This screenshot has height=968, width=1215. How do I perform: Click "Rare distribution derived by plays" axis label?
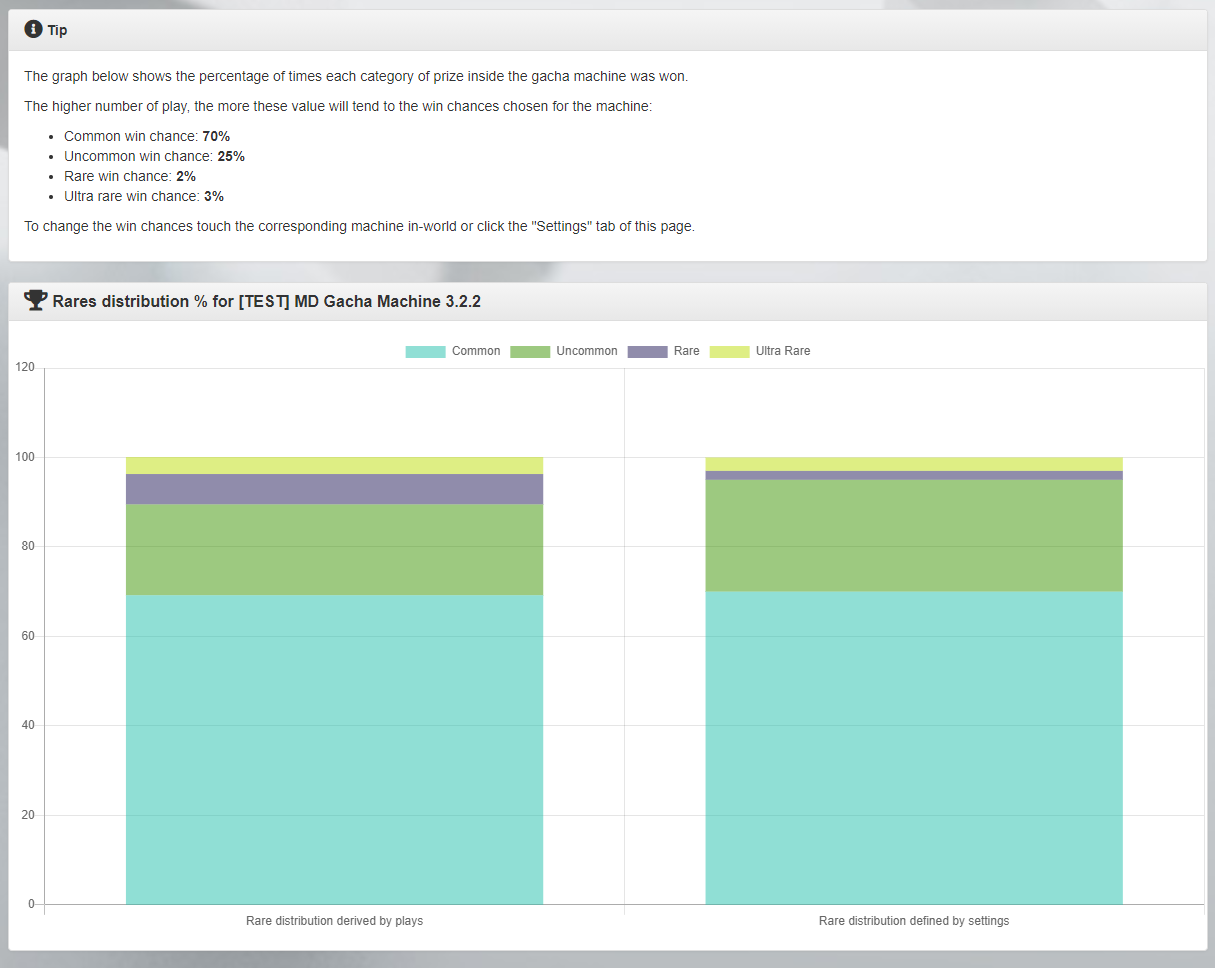coord(334,921)
